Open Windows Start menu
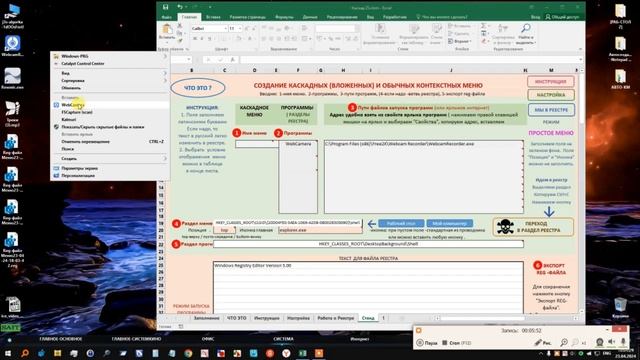Viewport: 640px width, 360px height. coord(8,353)
